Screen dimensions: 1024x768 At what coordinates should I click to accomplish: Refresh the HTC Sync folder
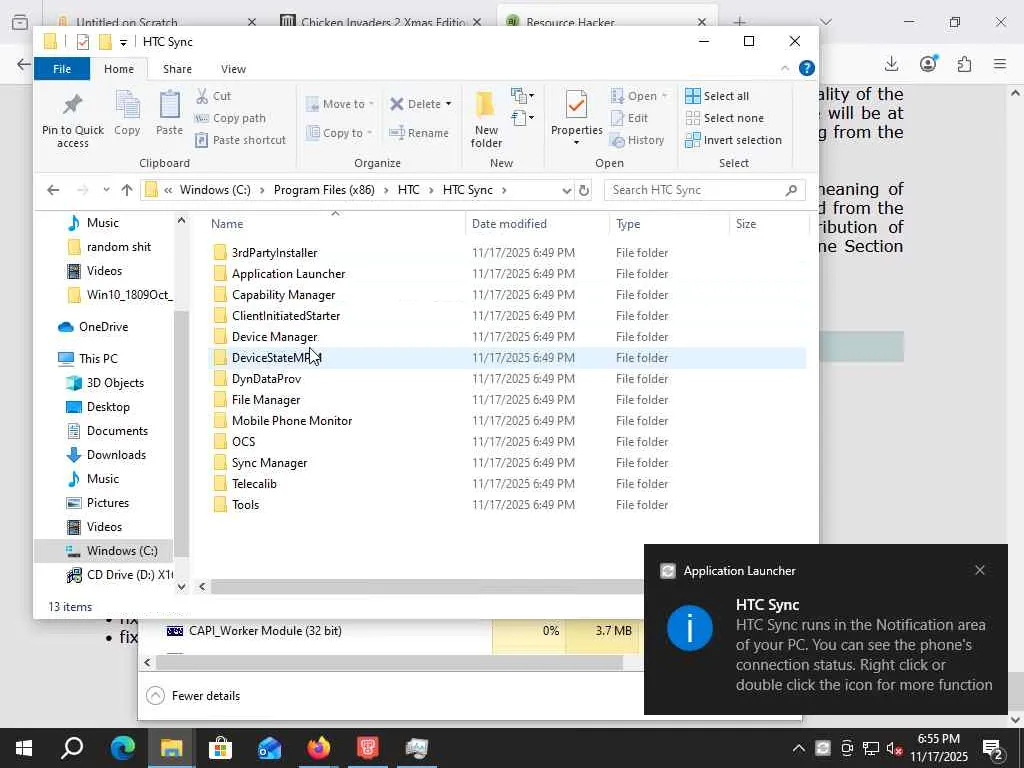pyautogui.click(x=584, y=191)
